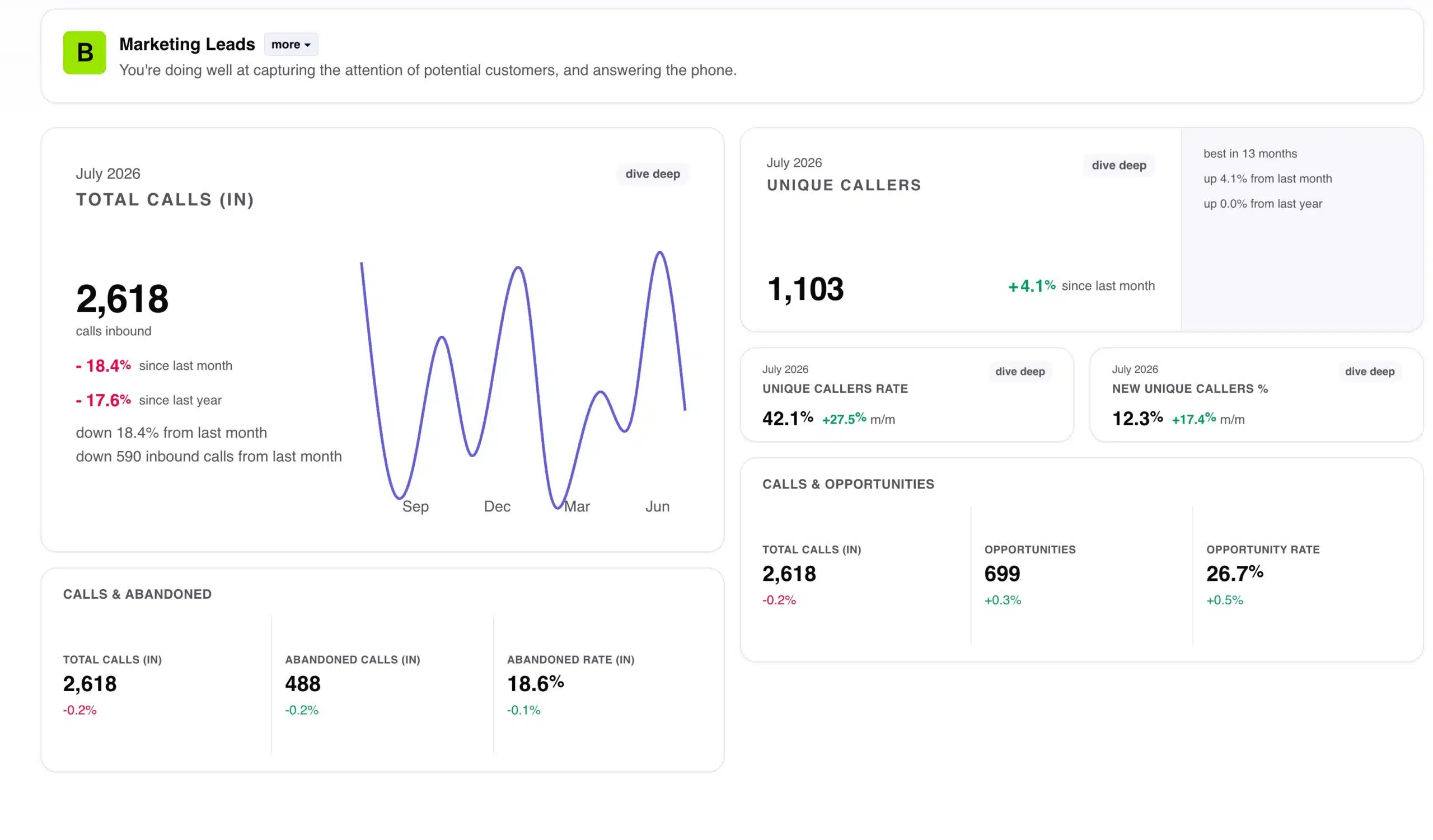Click the '+27.5%' m/m change
1433x840 pixels.
click(844, 419)
